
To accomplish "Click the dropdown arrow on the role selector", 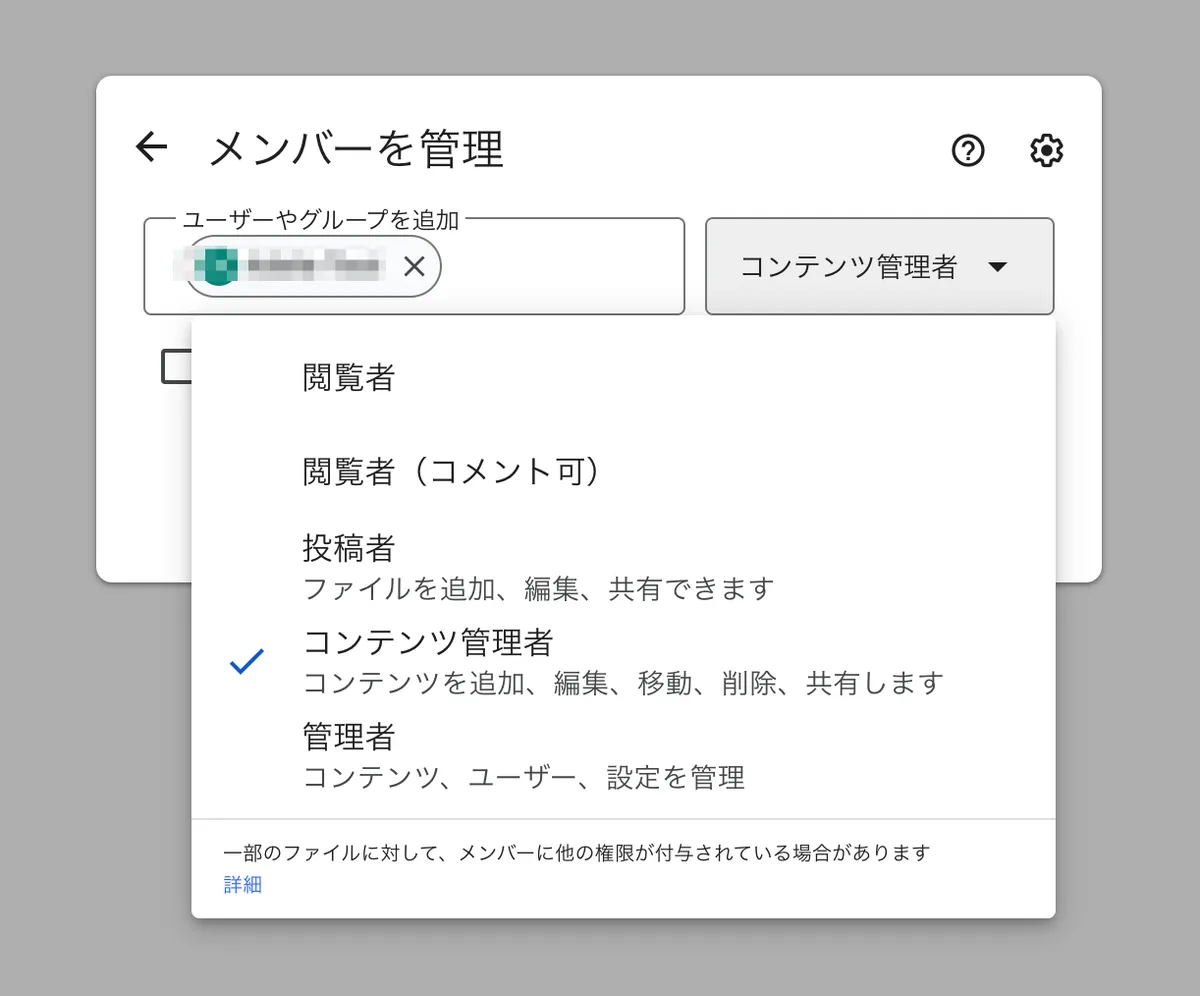I will click(x=997, y=267).
